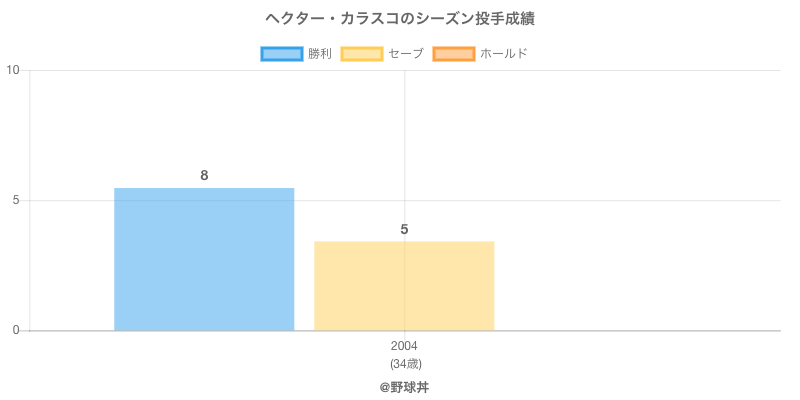Click the blue 勝利 legend color box
This screenshot has width=800, height=400.
281,53
